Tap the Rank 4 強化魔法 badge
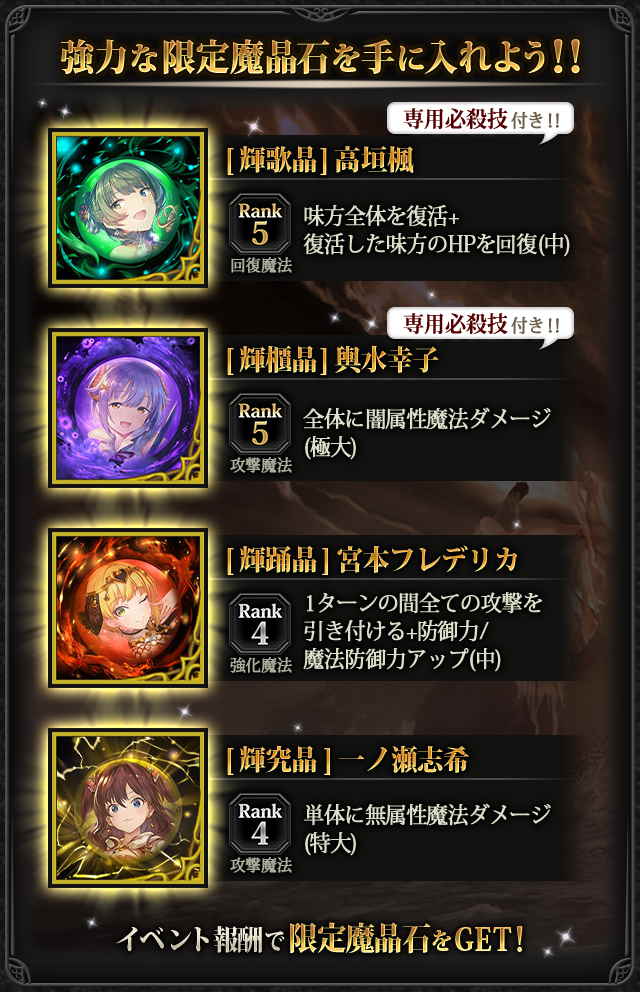Viewport: 640px width, 992px height. coord(260,634)
